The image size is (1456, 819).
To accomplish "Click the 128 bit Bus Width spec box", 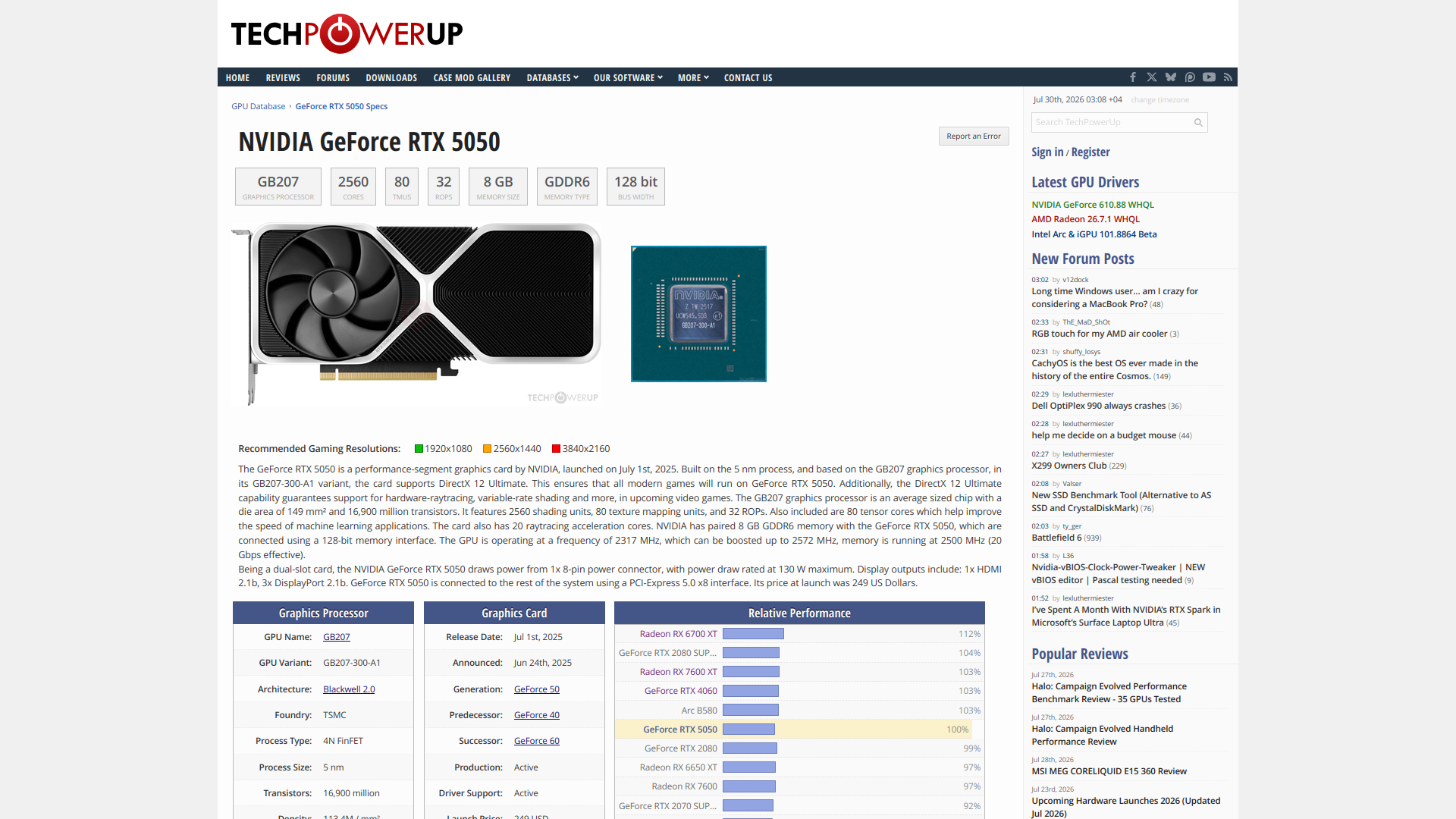I will (636, 187).
